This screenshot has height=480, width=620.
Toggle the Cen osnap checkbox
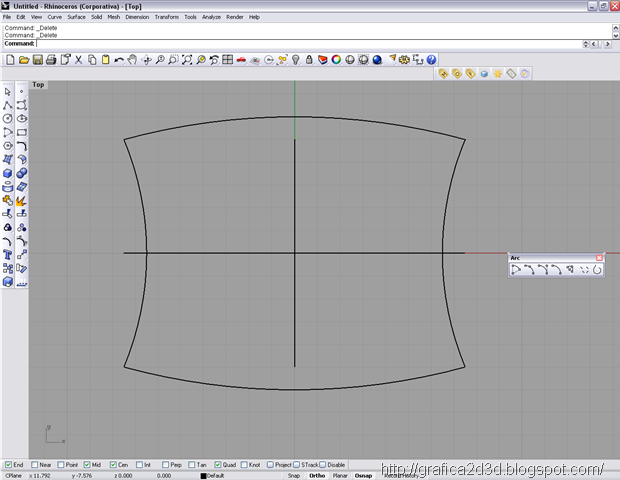pyautogui.click(x=113, y=465)
